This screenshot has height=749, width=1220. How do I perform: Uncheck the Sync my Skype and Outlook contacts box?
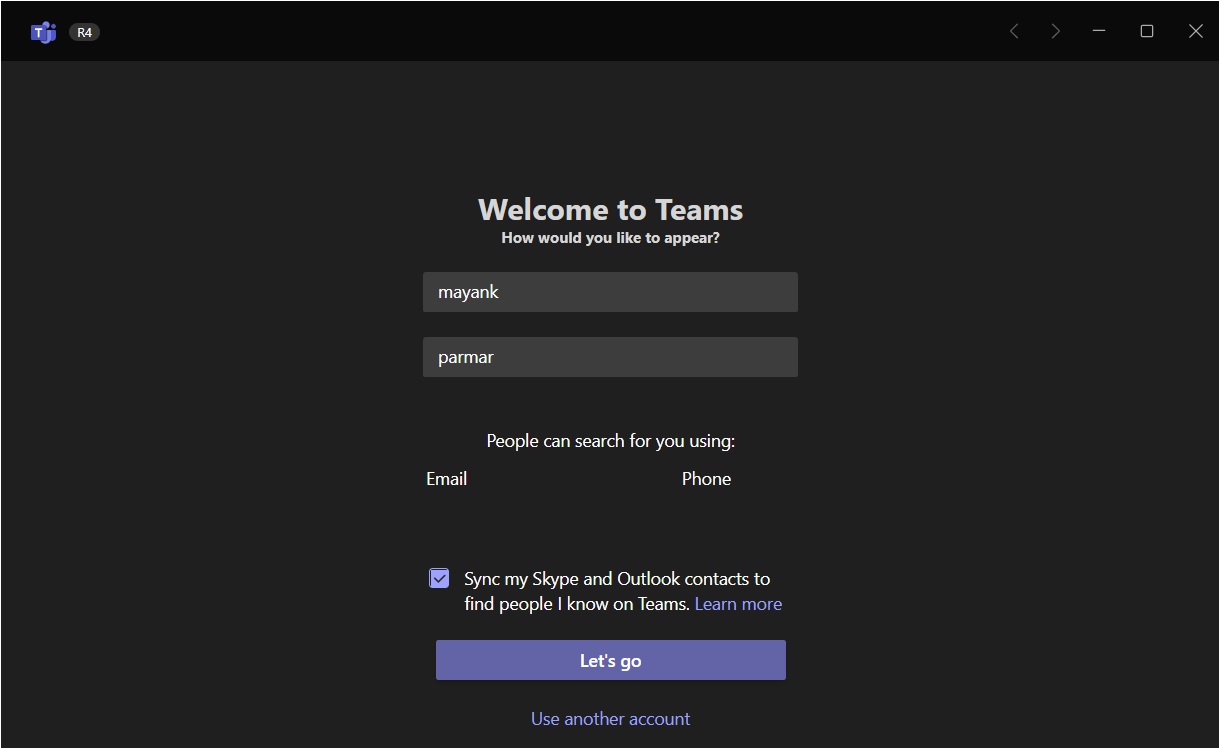coord(439,578)
